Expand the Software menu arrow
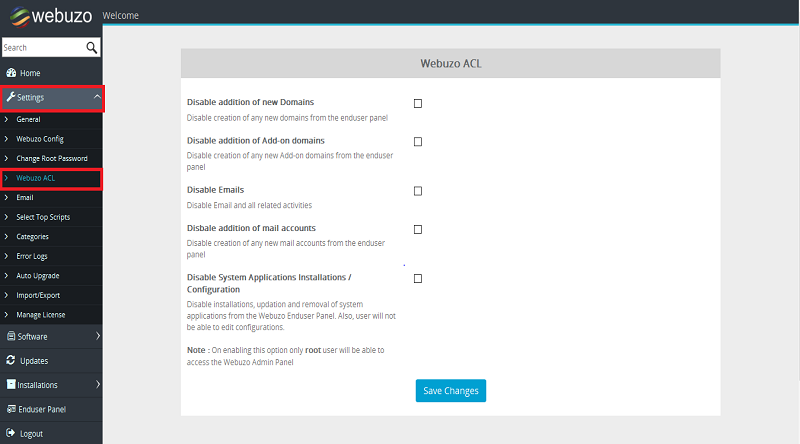800x444 pixels. point(97,337)
